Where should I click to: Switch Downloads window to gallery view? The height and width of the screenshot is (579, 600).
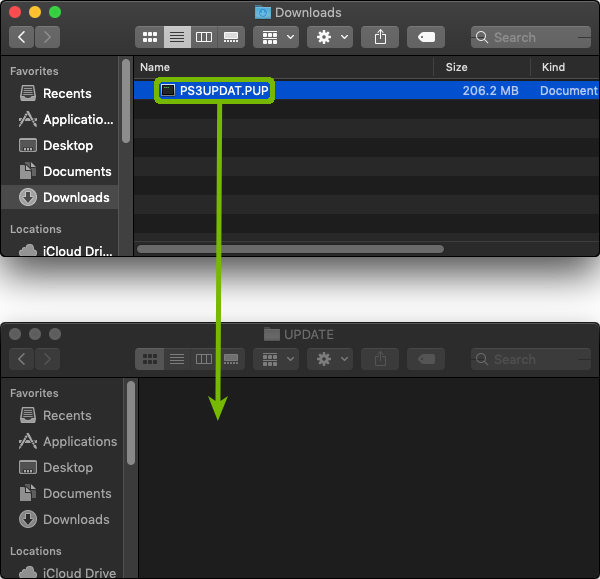[231, 37]
